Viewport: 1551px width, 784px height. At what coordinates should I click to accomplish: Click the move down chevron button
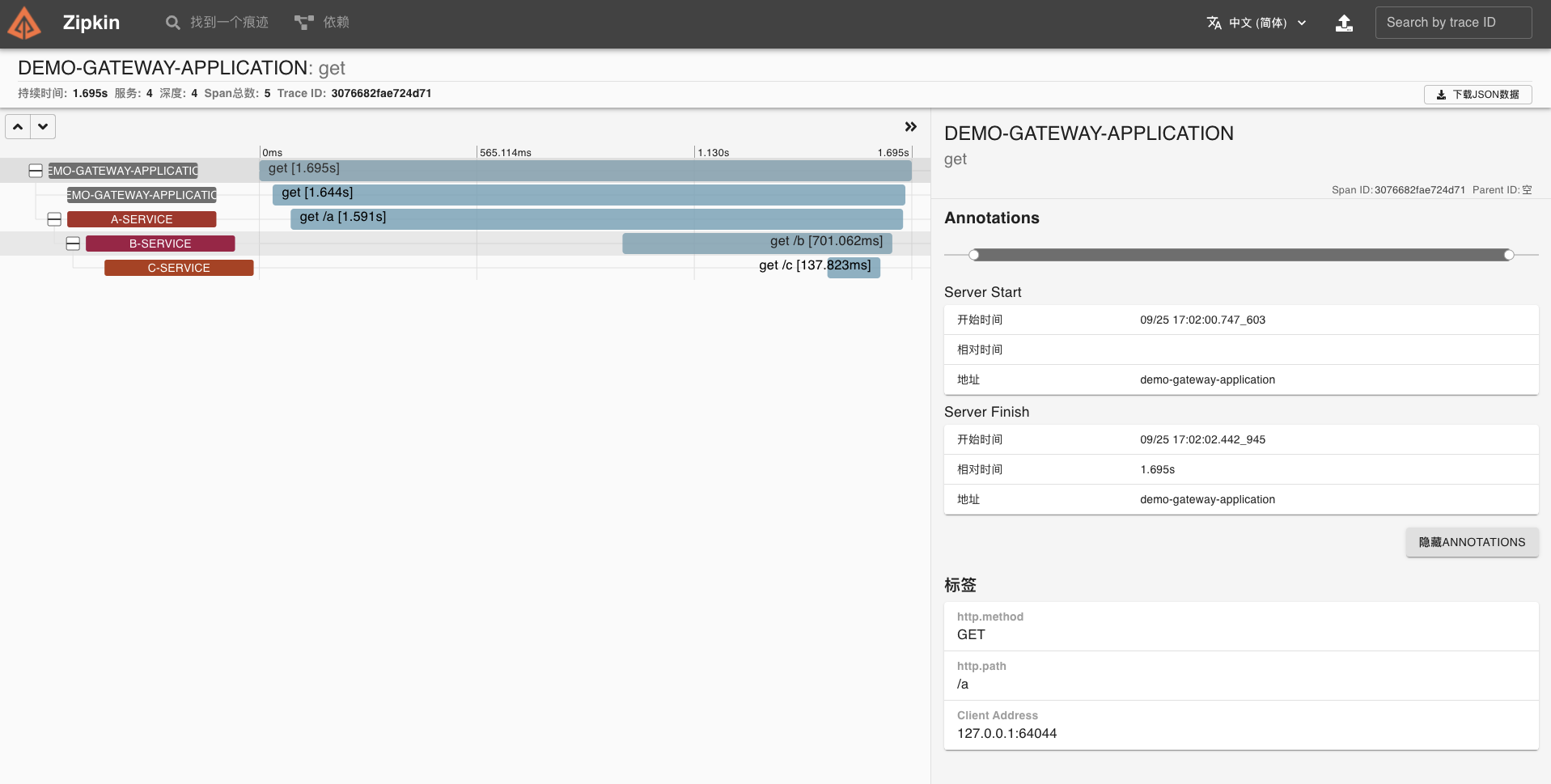pos(43,127)
